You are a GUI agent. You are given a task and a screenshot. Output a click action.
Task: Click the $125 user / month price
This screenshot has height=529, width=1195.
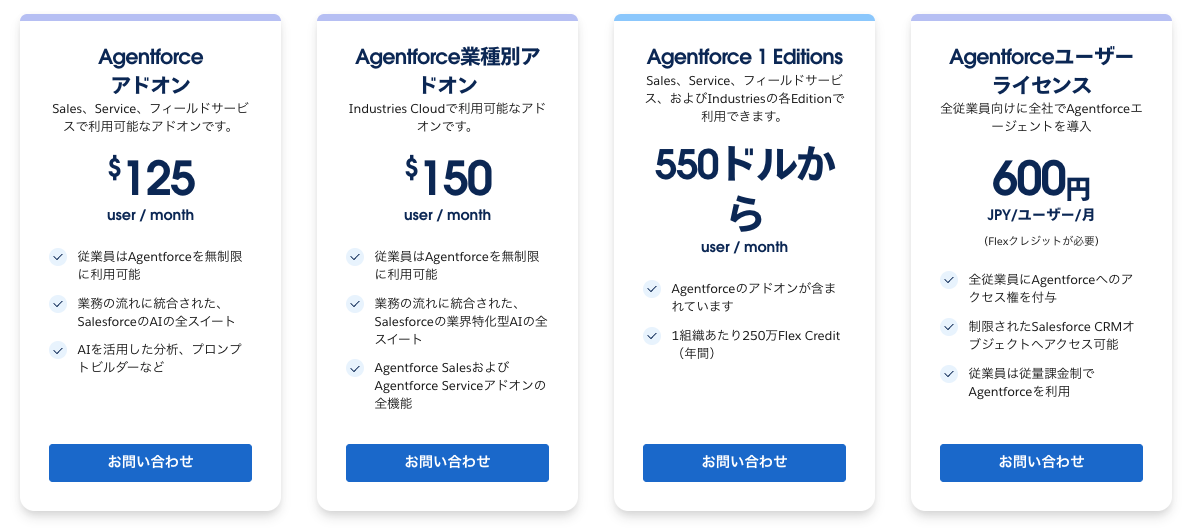click(x=151, y=187)
